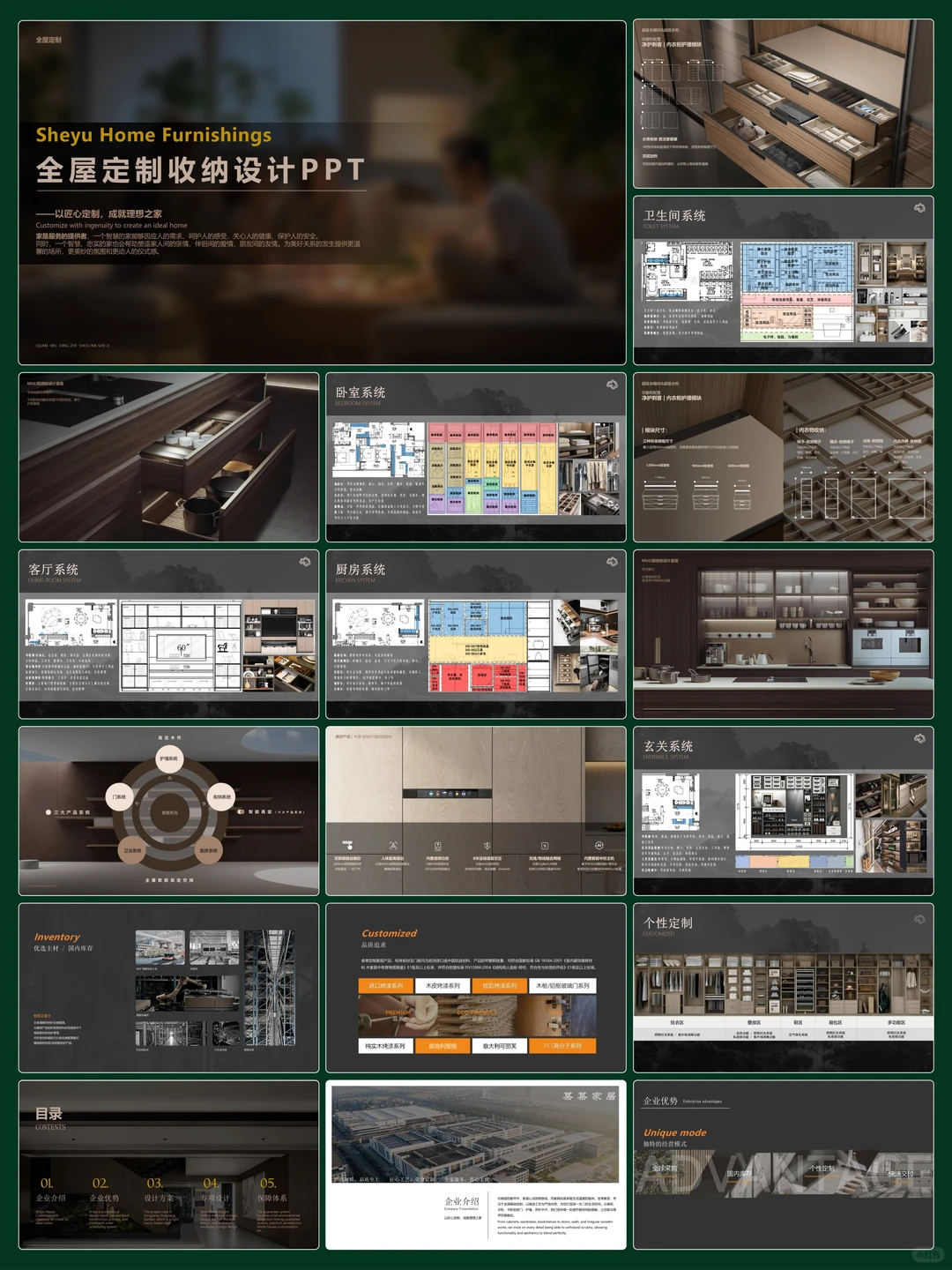Select the 护墙系统 circle in the diagram

click(168, 758)
